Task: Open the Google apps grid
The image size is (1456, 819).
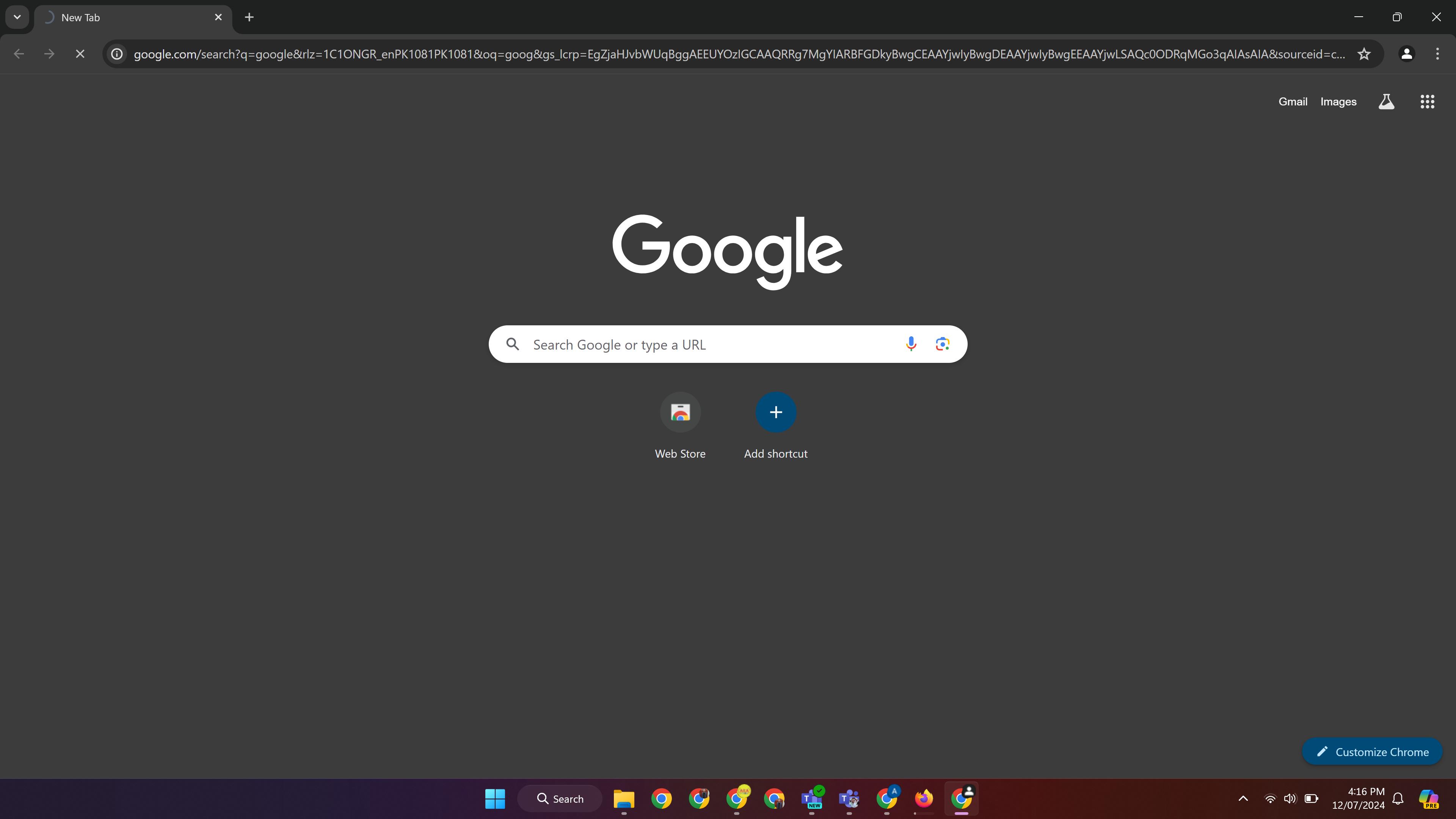Action: coord(1427,102)
